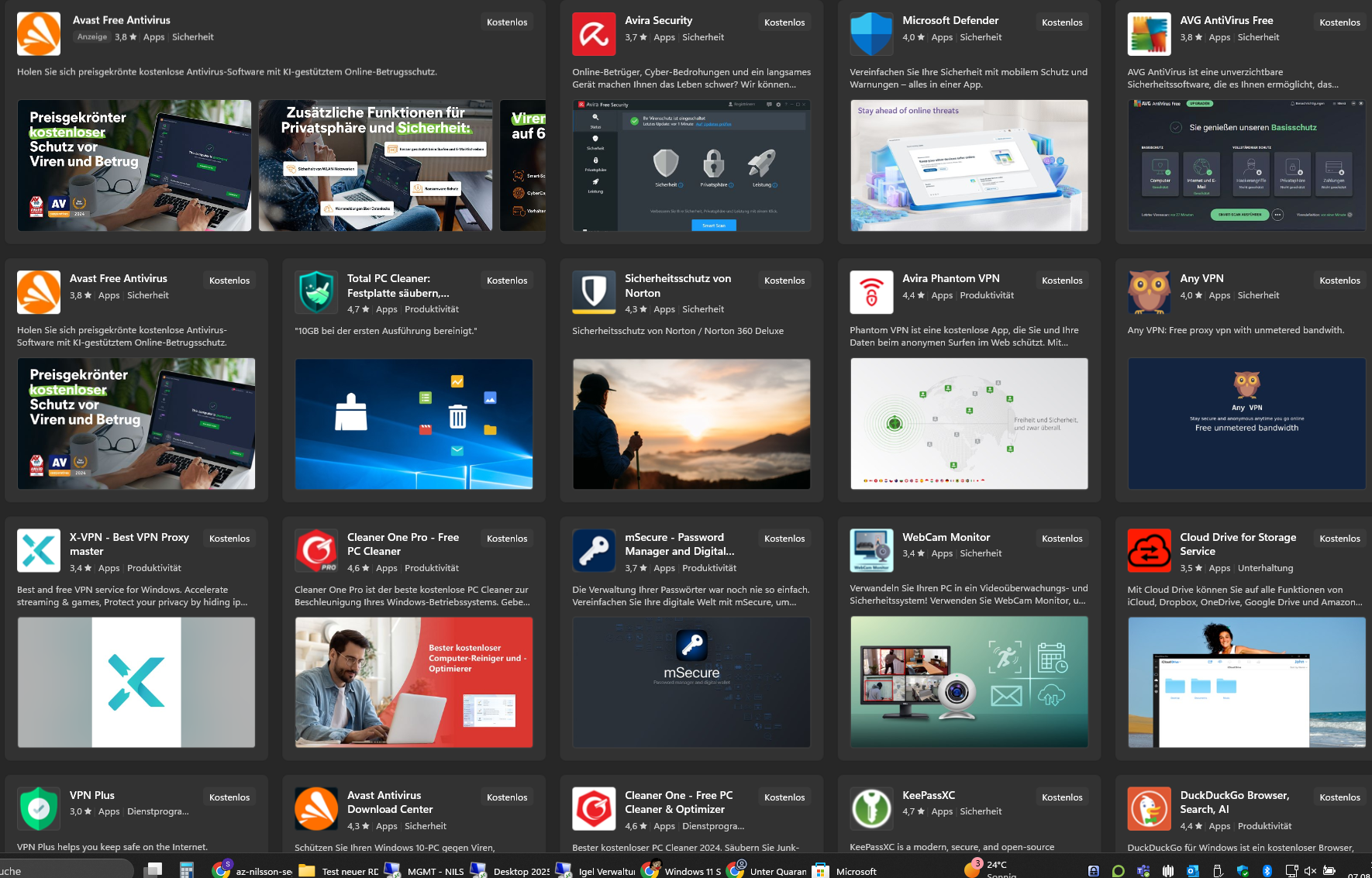This screenshot has width=1372, height=878.
Task: Click Kostenlos for AVG AntiVirus Free
Action: pyautogui.click(x=1339, y=22)
